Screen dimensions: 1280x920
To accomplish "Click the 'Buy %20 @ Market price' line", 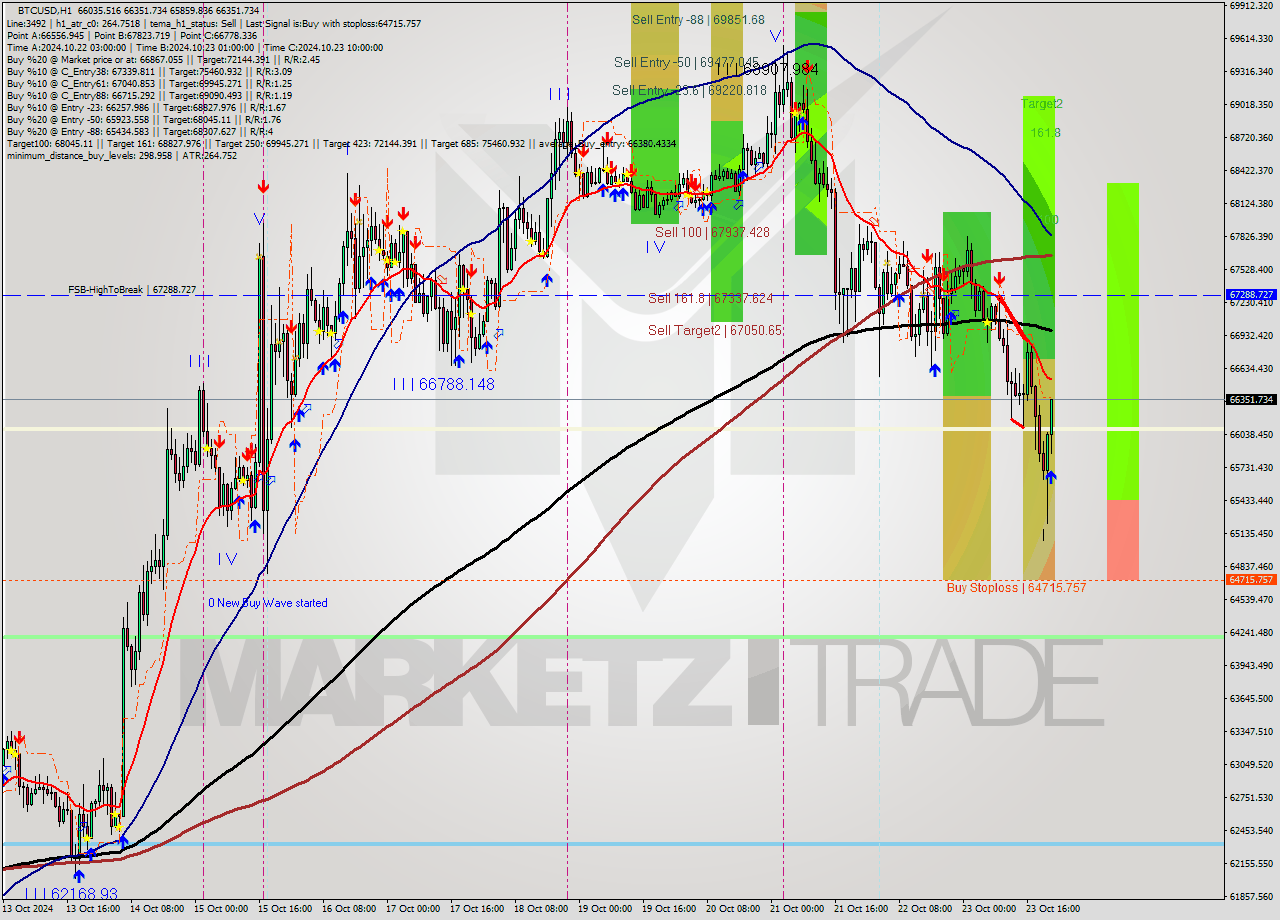I will coord(162,59).
